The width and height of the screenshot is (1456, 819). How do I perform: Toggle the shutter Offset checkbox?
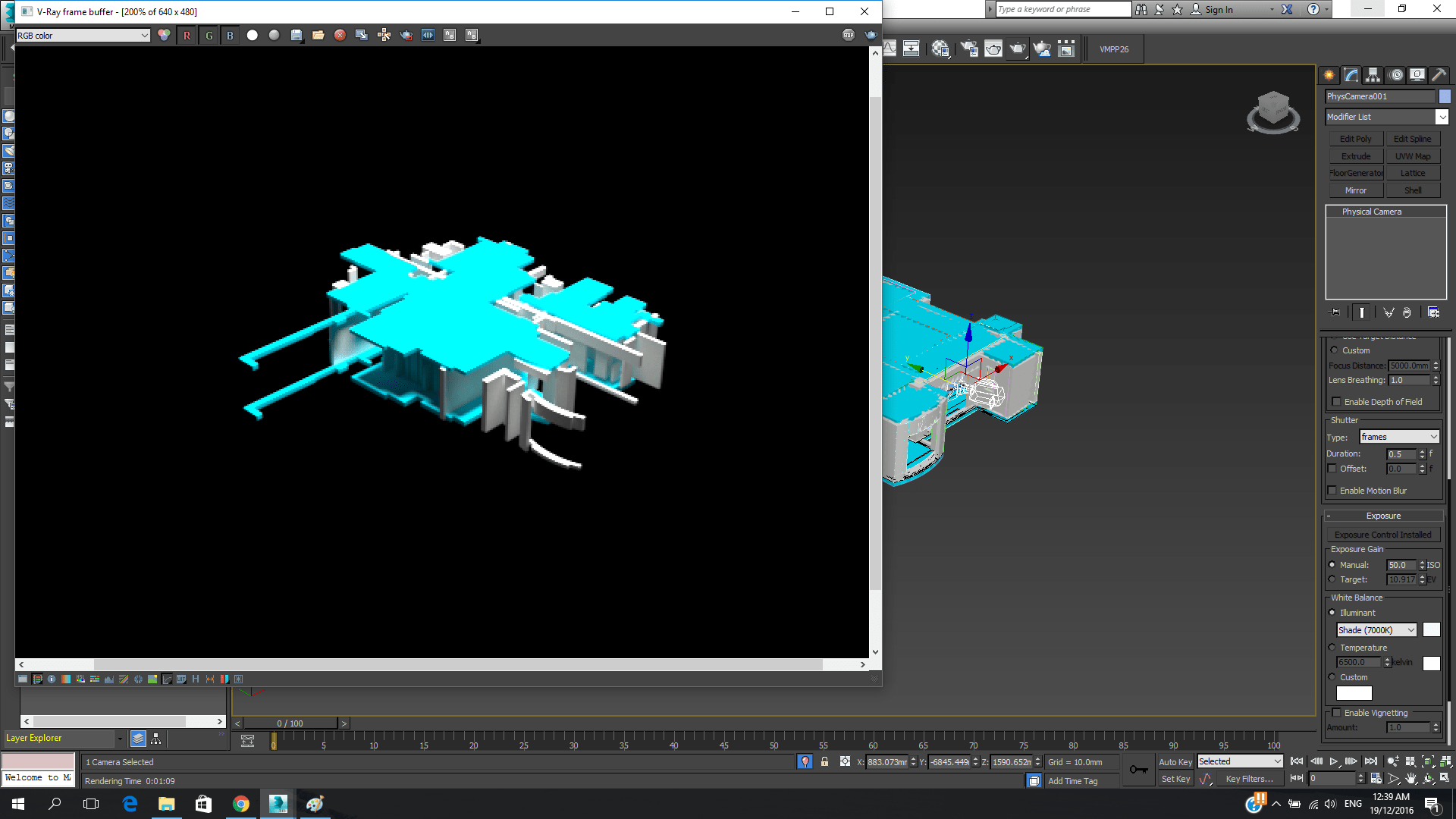(1332, 469)
